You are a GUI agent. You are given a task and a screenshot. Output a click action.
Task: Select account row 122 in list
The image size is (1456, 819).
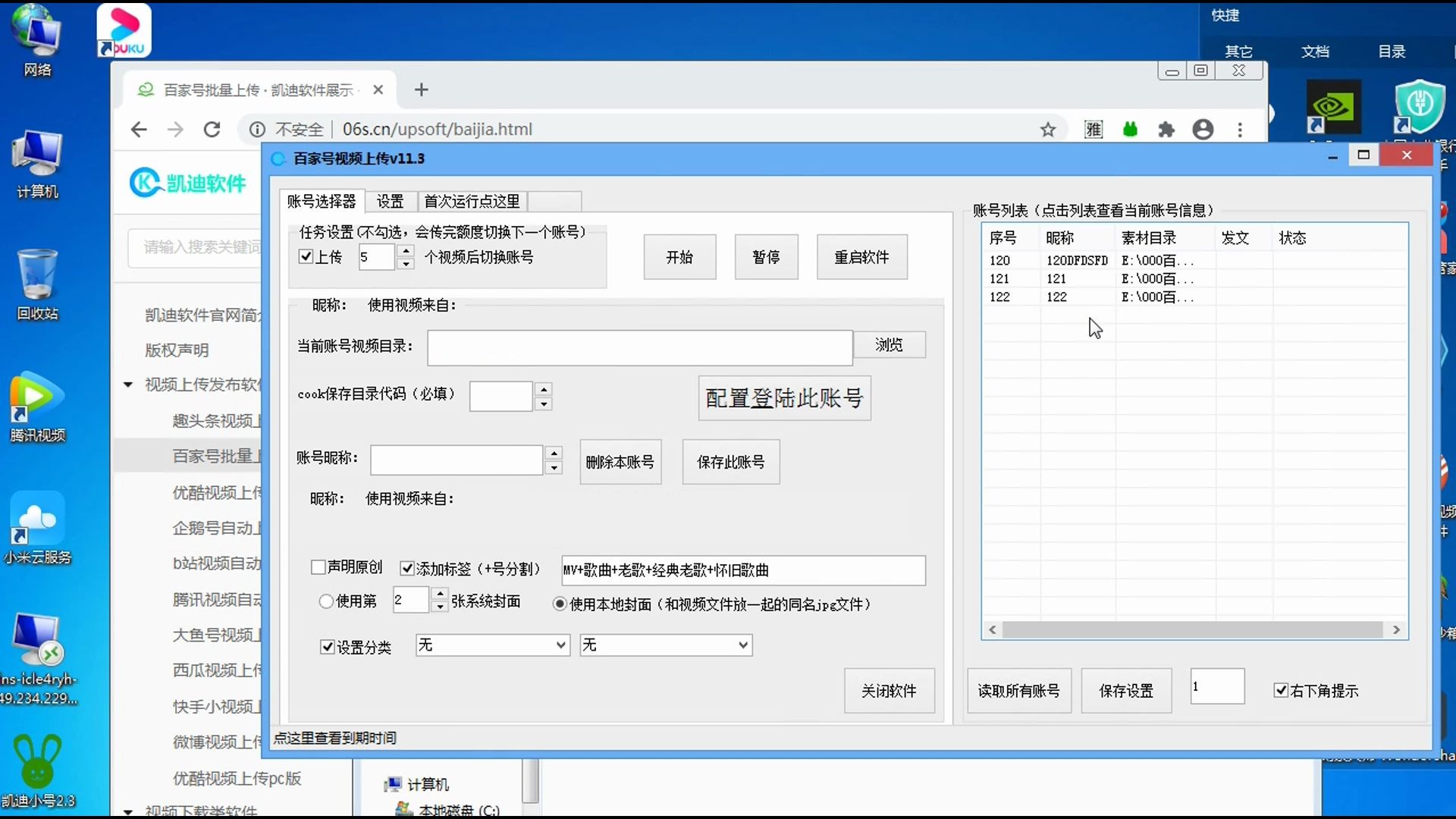[1194, 297]
